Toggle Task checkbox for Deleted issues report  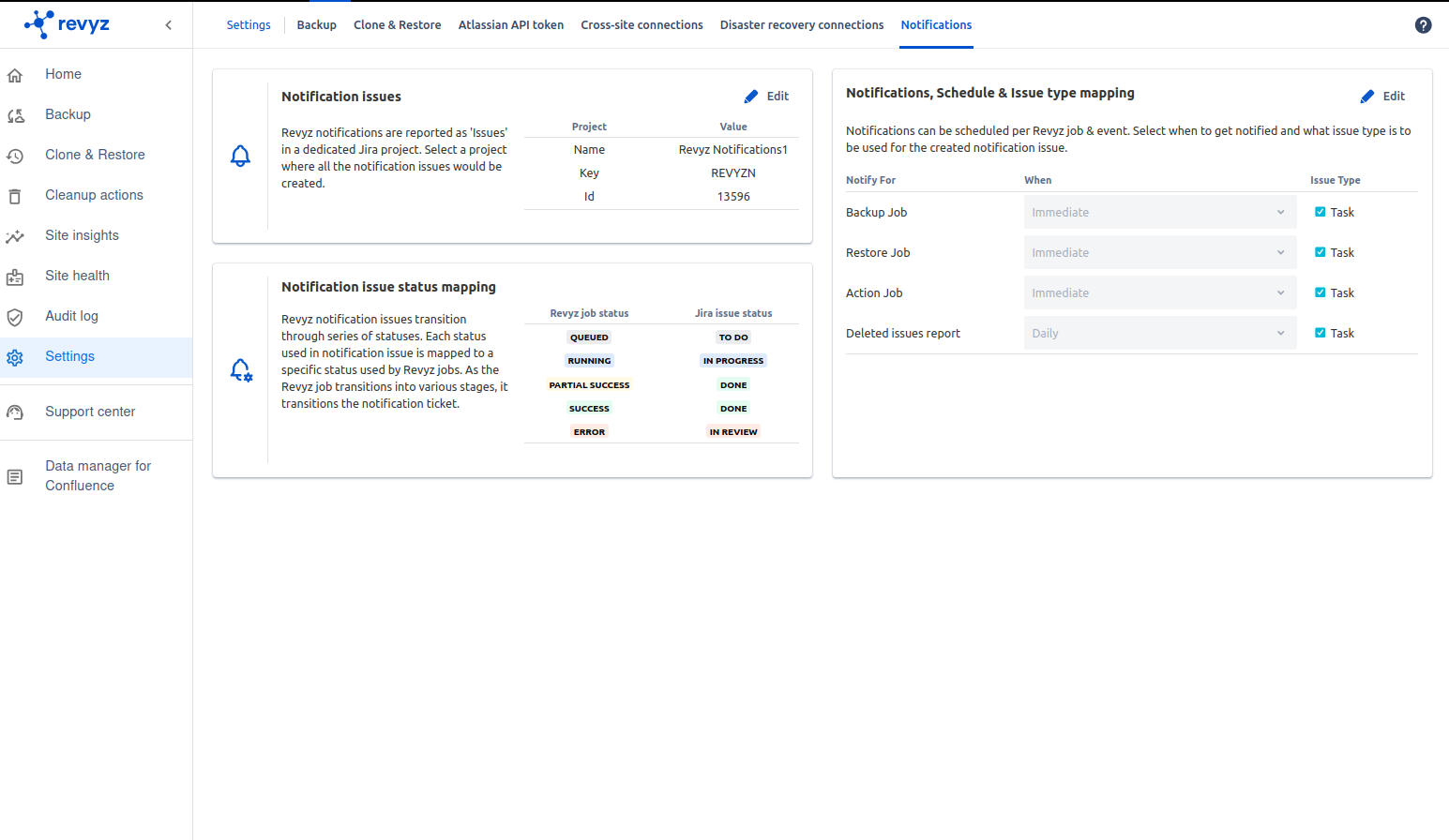pyautogui.click(x=1320, y=333)
